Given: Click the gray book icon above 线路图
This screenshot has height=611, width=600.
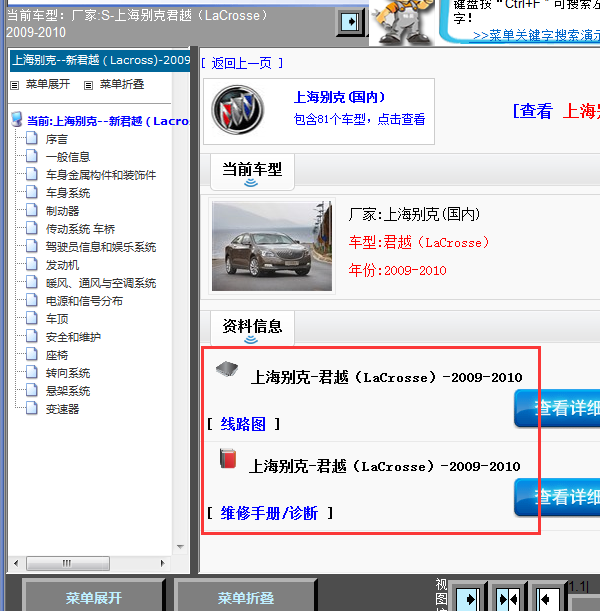Looking at the screenshot, I should tap(227, 368).
